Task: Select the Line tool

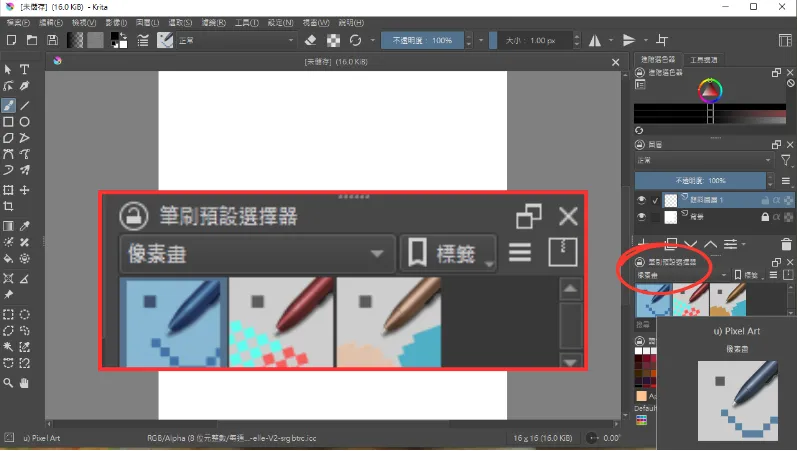Action: click(x=25, y=105)
